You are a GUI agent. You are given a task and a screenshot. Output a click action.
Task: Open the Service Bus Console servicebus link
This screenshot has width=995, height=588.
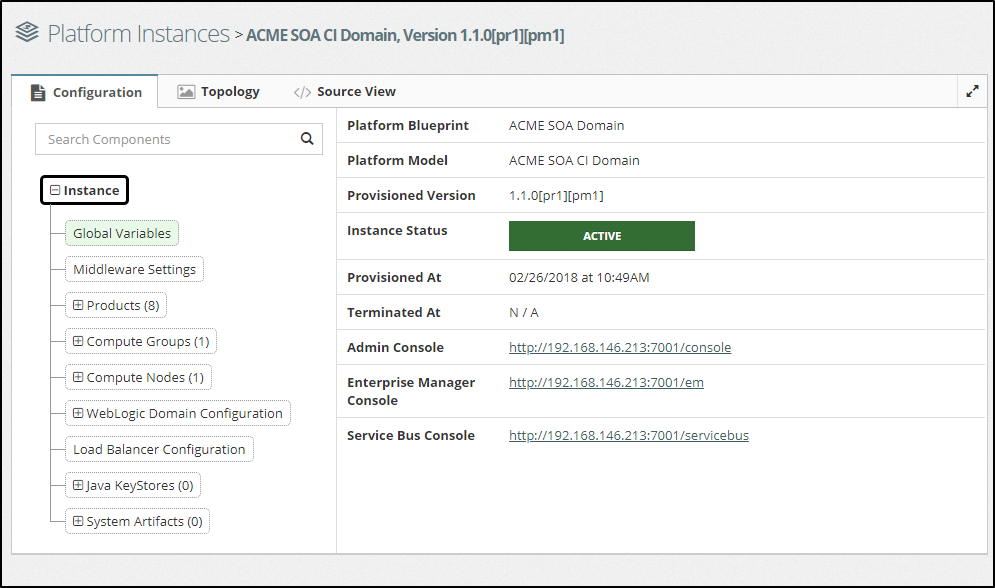[x=628, y=436]
